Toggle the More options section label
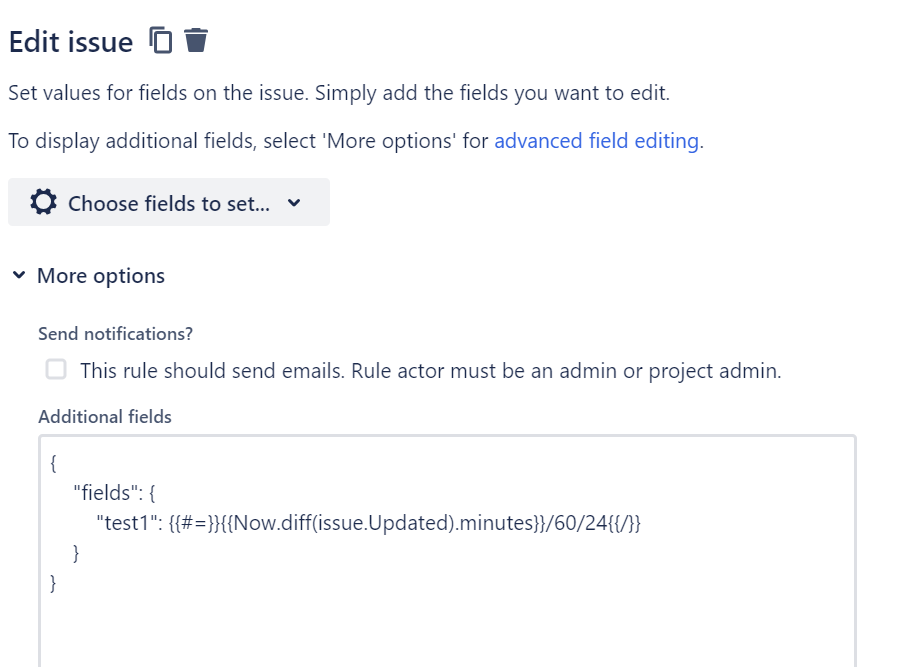The width and height of the screenshot is (901, 667). click(x=101, y=276)
